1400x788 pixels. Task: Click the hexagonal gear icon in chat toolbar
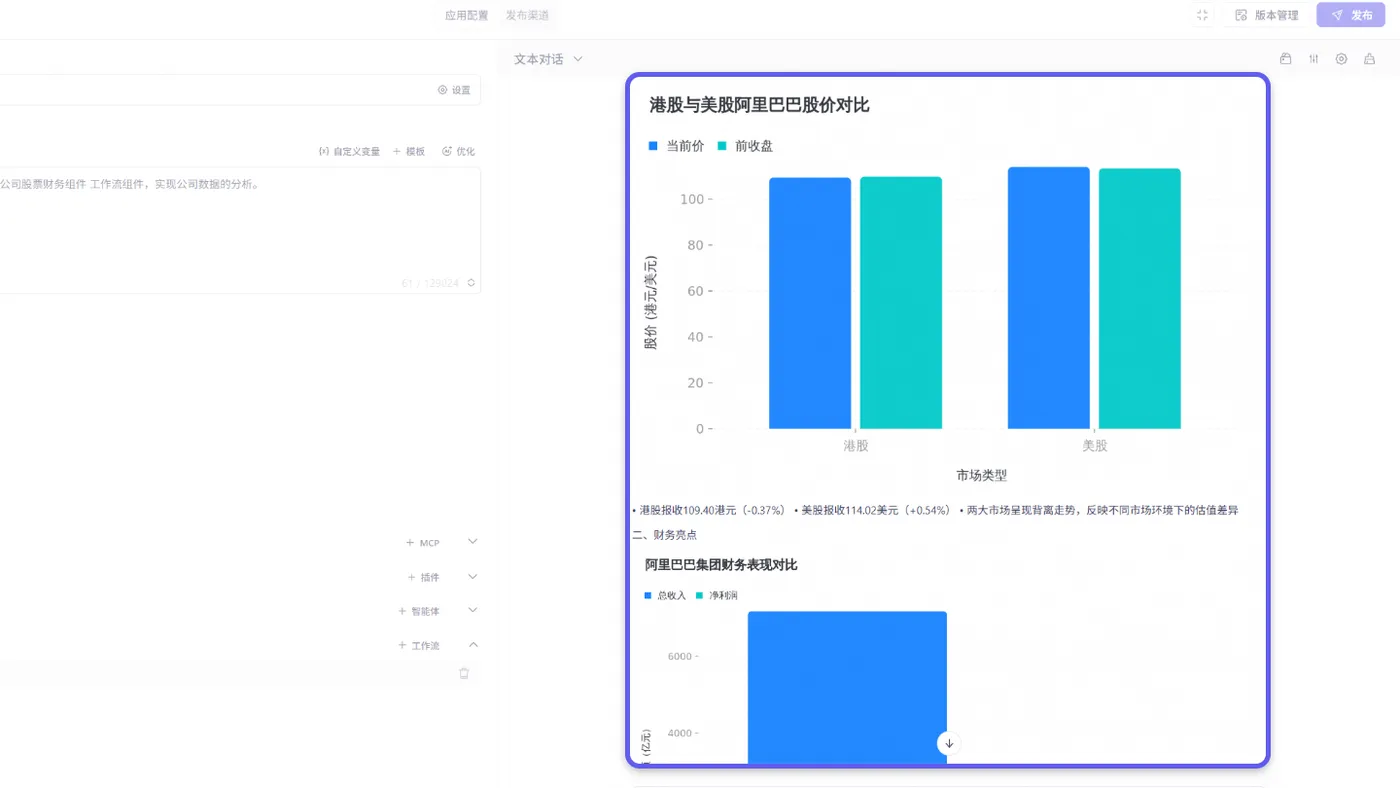(x=1342, y=59)
